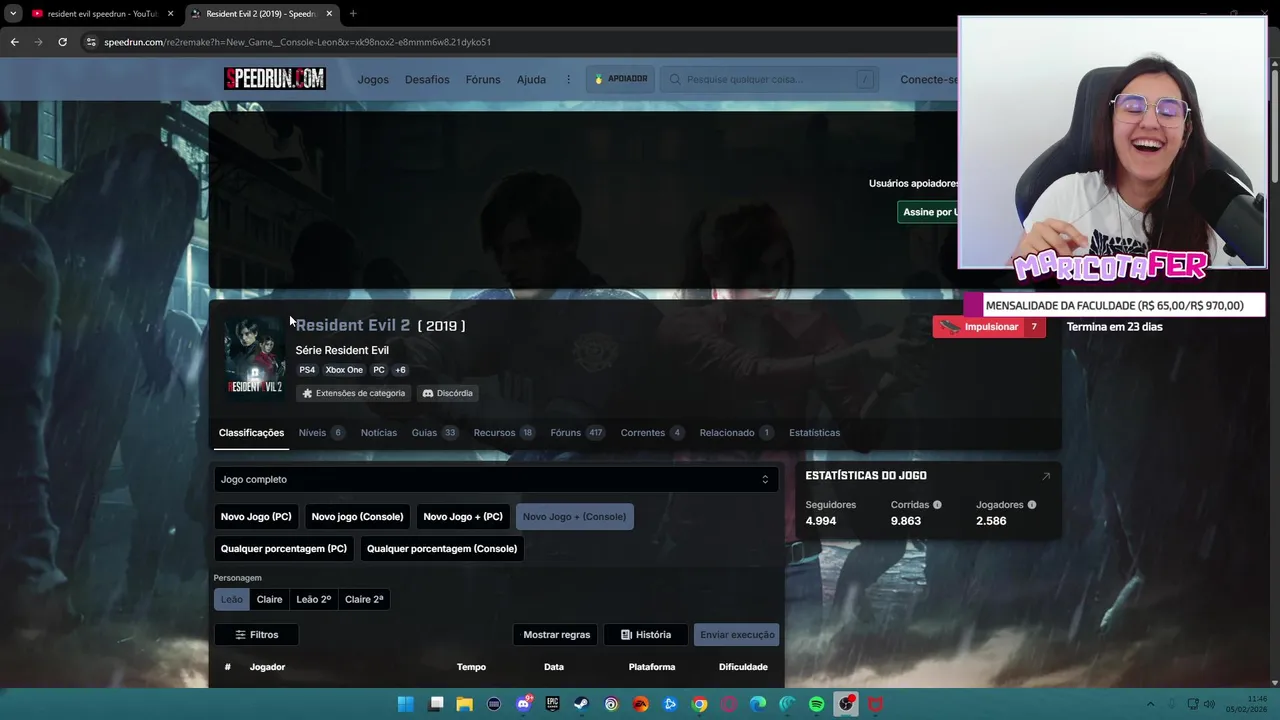
Task: Switch to the Notícias tab
Action: [379, 433]
